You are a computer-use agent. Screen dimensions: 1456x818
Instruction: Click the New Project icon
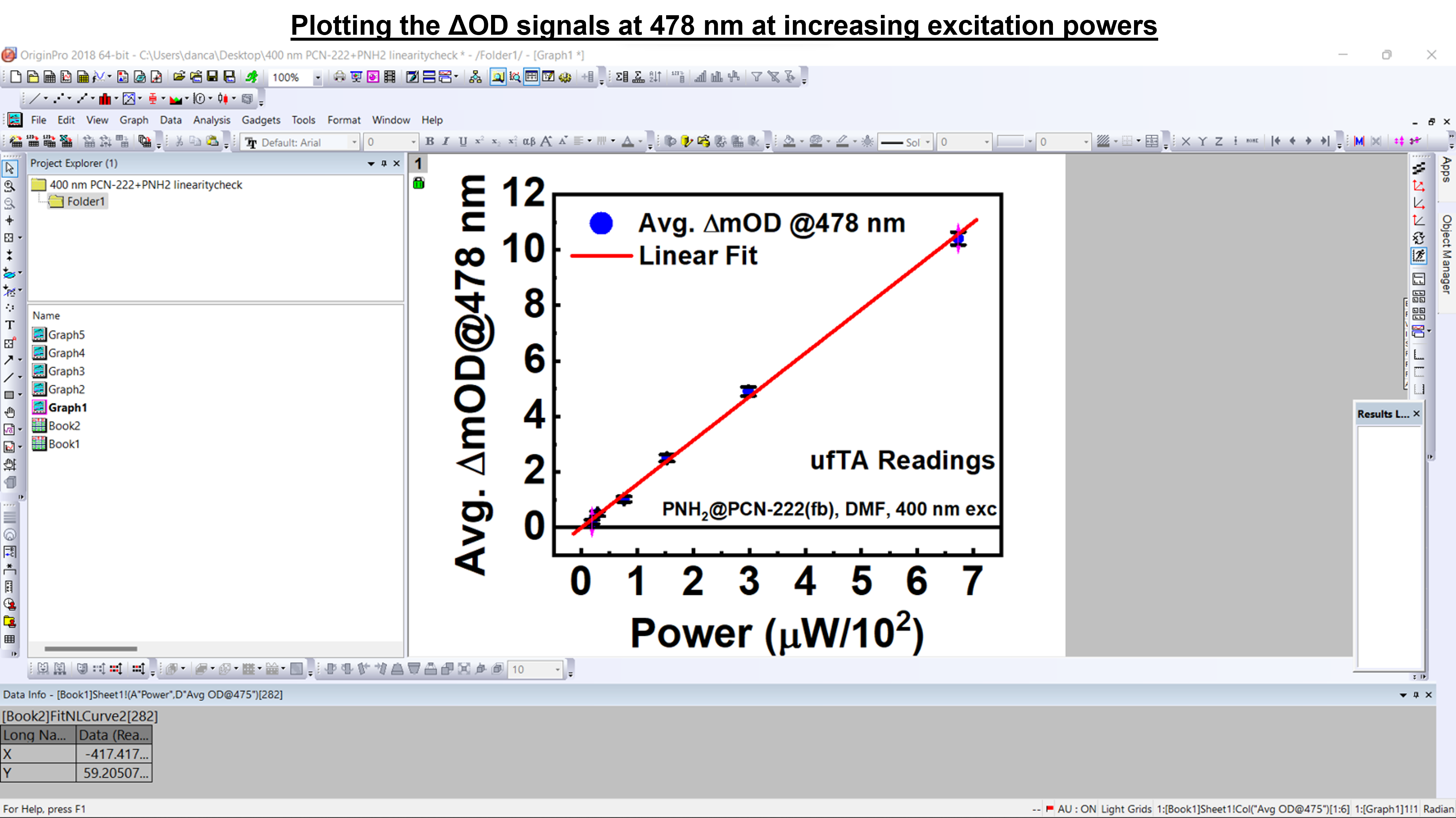click(x=16, y=77)
